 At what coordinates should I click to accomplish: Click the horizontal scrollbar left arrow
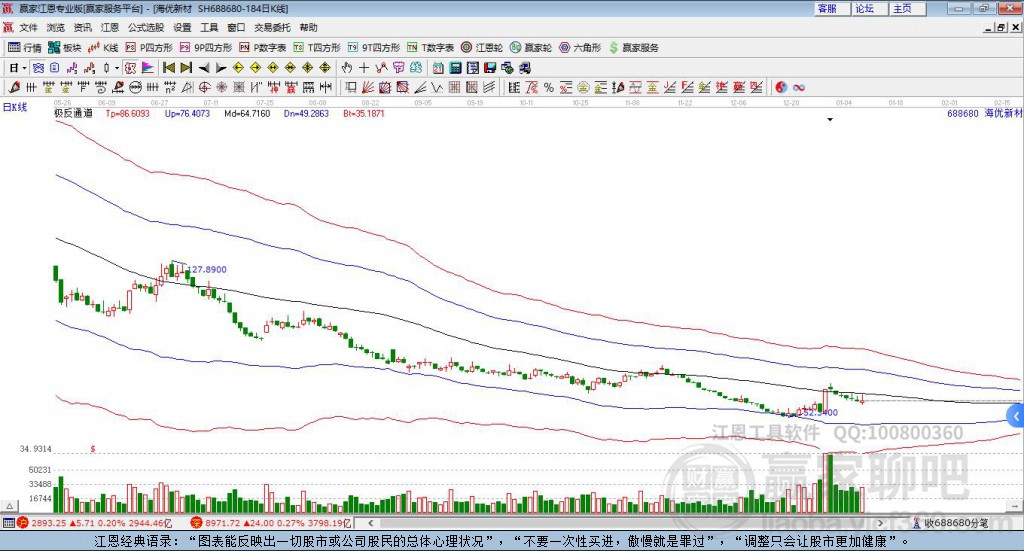tap(370, 523)
